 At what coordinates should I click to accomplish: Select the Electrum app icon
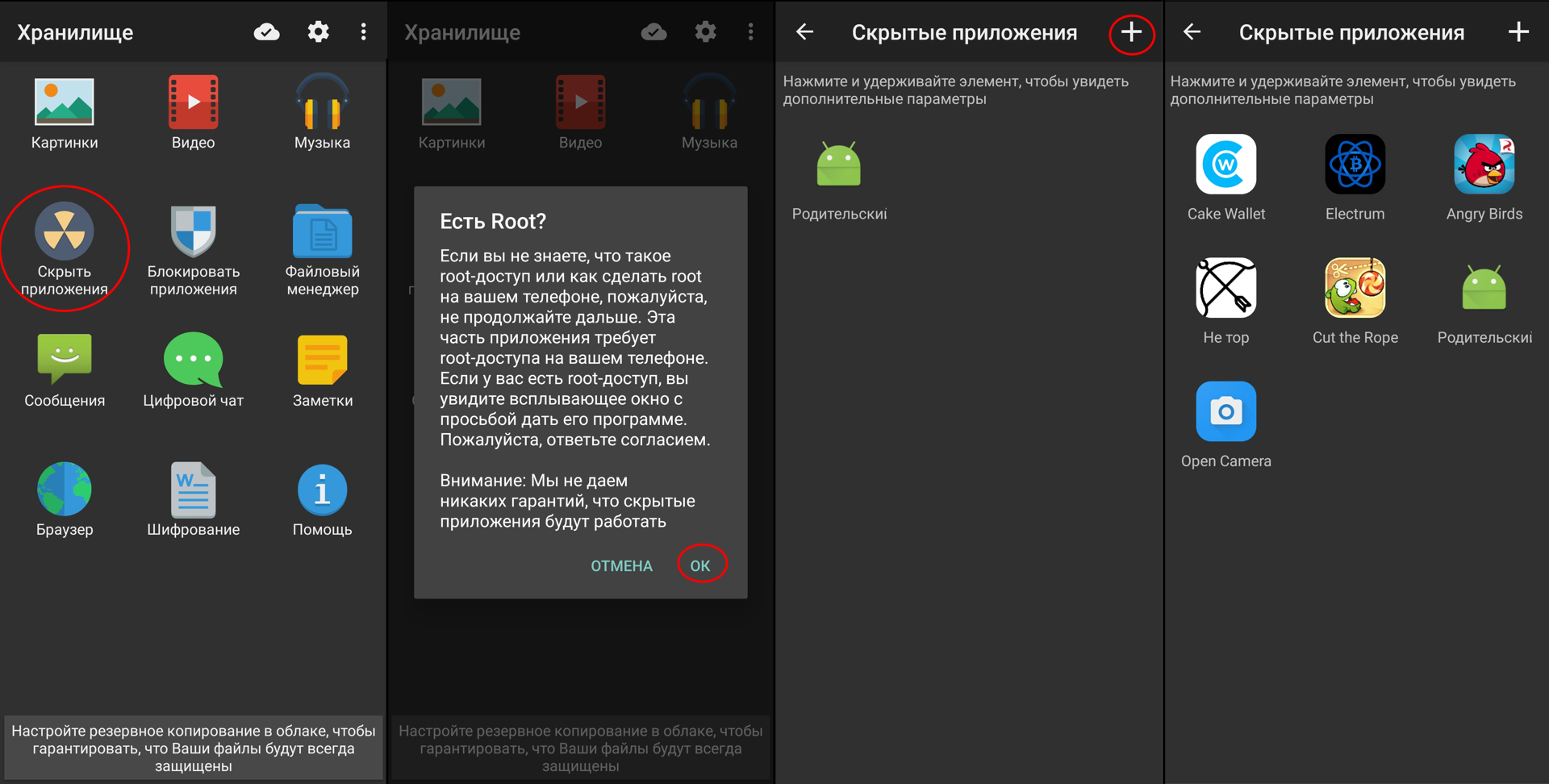1355,165
